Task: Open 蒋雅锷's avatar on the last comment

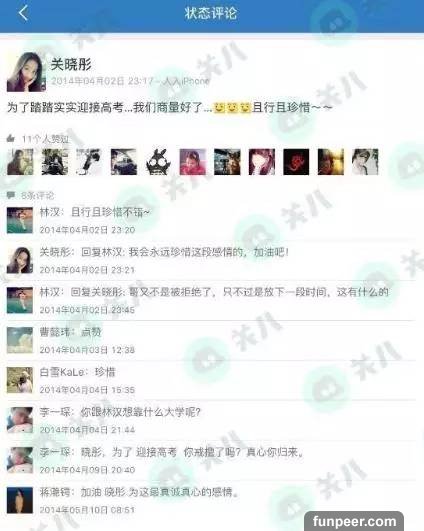Action: (20, 500)
